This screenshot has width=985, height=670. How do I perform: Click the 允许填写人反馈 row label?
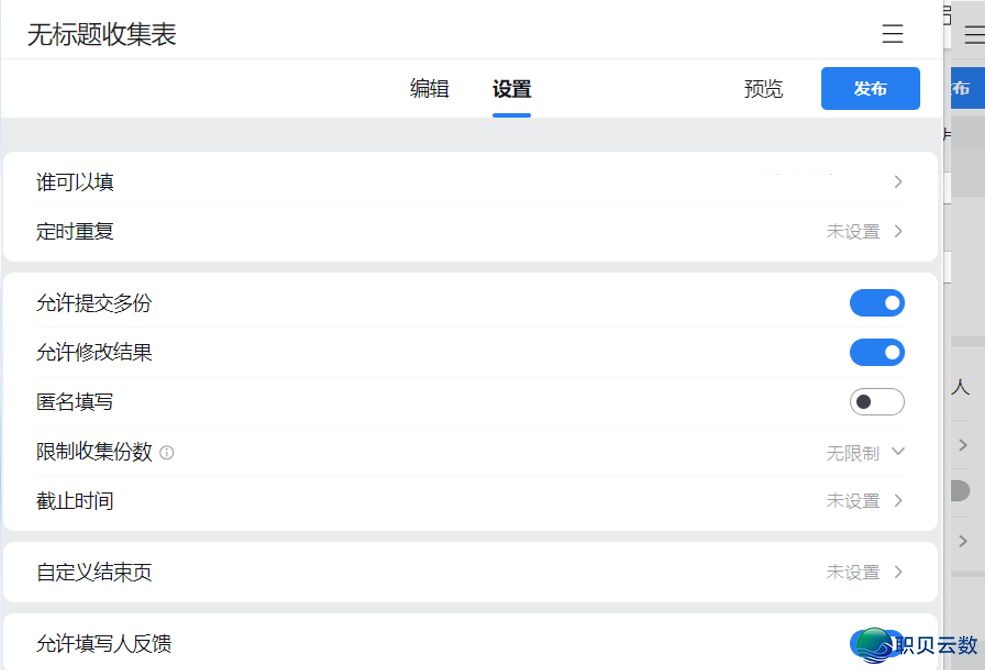coord(110,643)
